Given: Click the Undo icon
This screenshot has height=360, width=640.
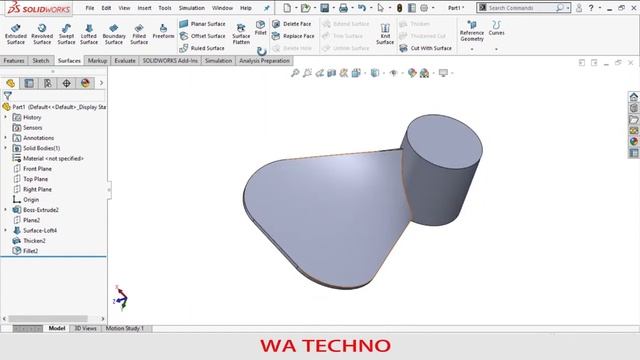Looking at the screenshot, I should coord(362,8).
